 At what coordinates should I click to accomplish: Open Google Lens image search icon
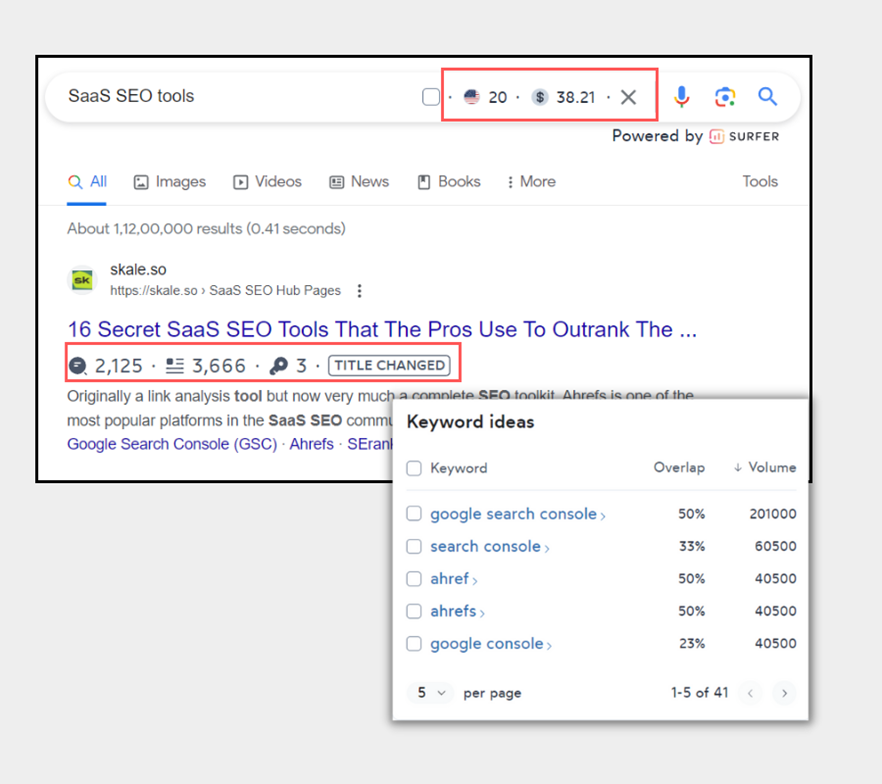point(725,96)
